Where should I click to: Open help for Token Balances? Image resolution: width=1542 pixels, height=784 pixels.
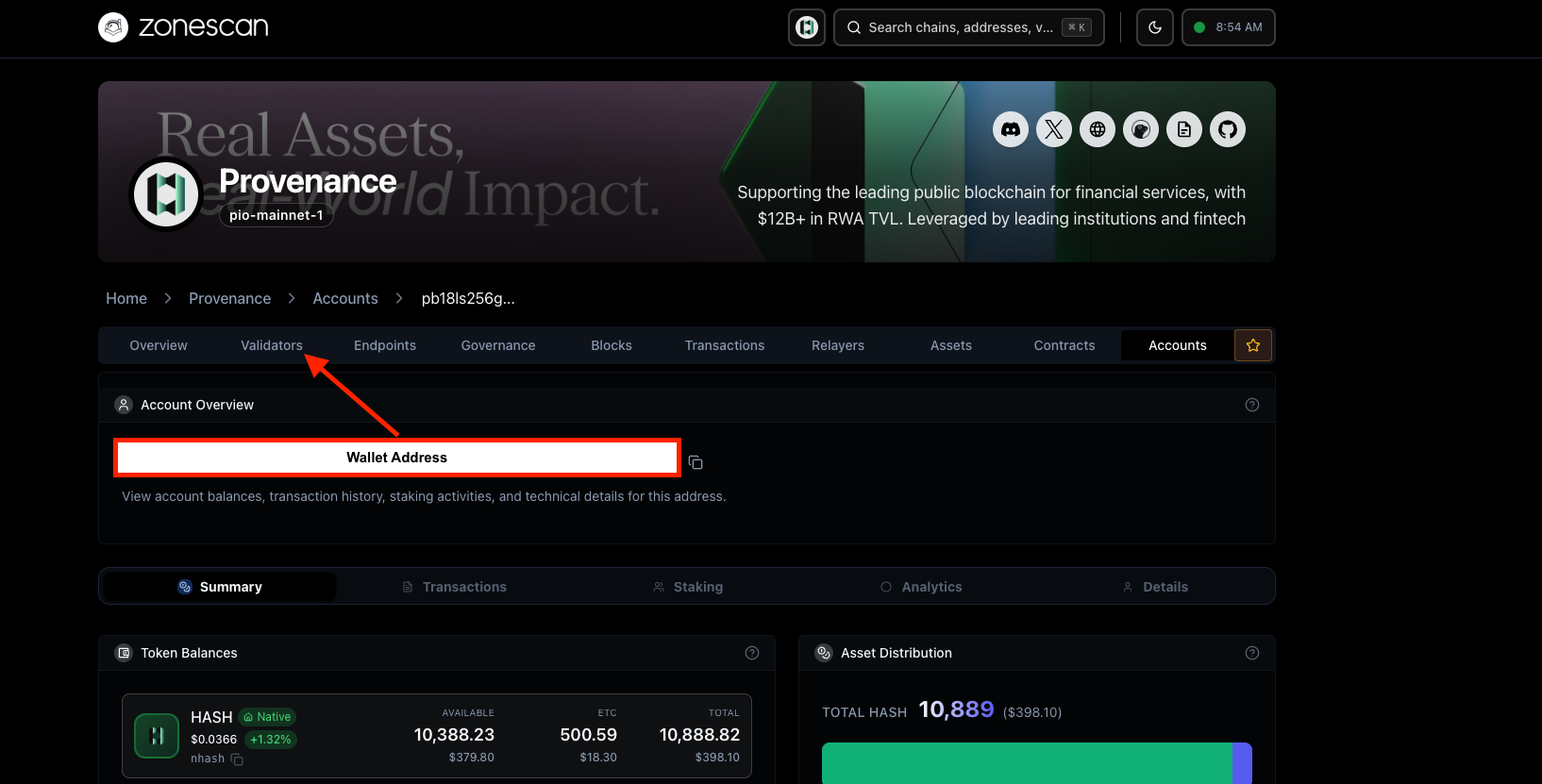click(x=752, y=653)
